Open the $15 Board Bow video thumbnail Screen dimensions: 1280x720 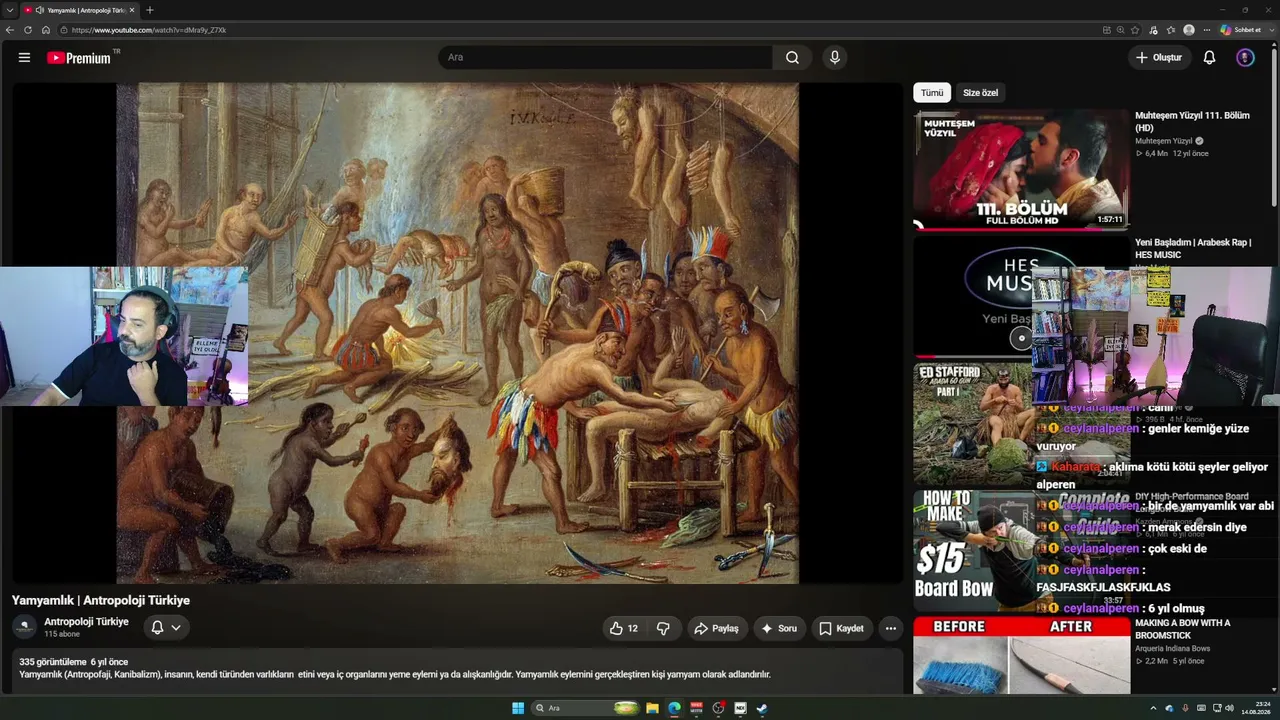[x=974, y=549]
